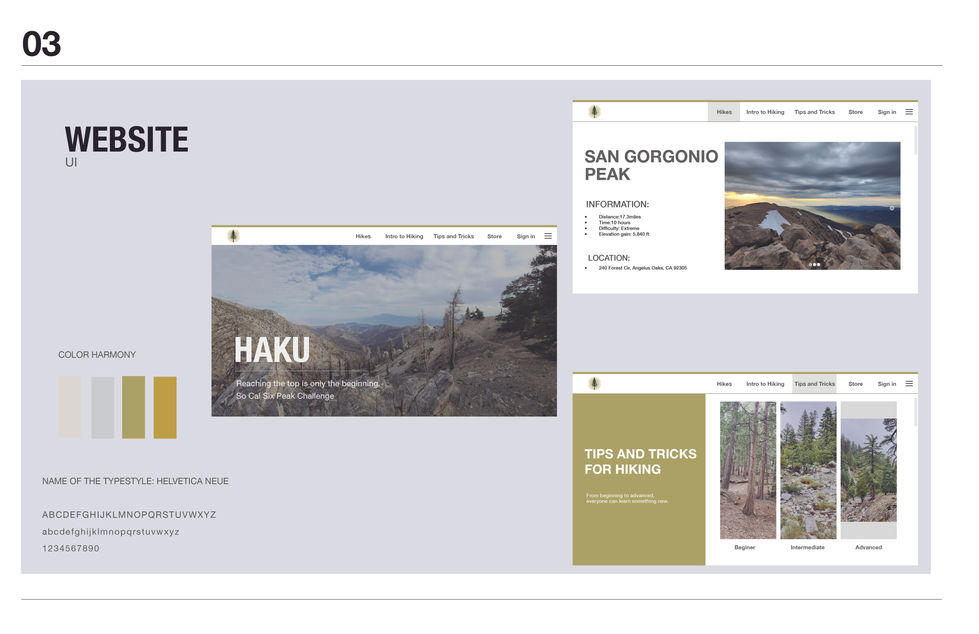Pick the light gray color harmony swatch

click(x=103, y=407)
